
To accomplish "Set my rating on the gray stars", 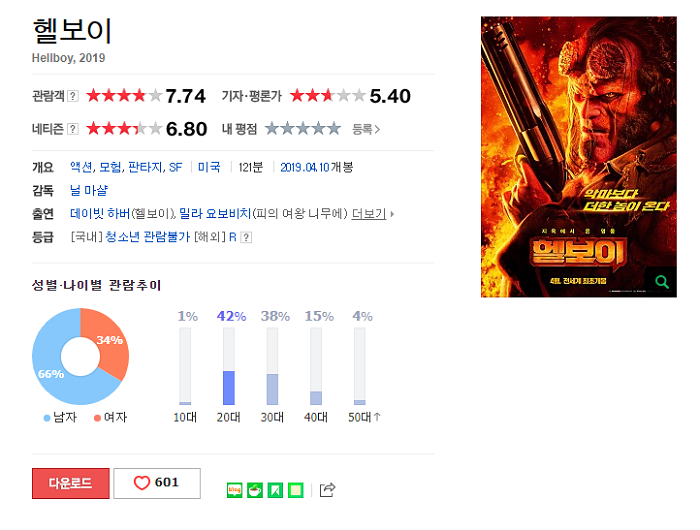I will coord(303,129).
